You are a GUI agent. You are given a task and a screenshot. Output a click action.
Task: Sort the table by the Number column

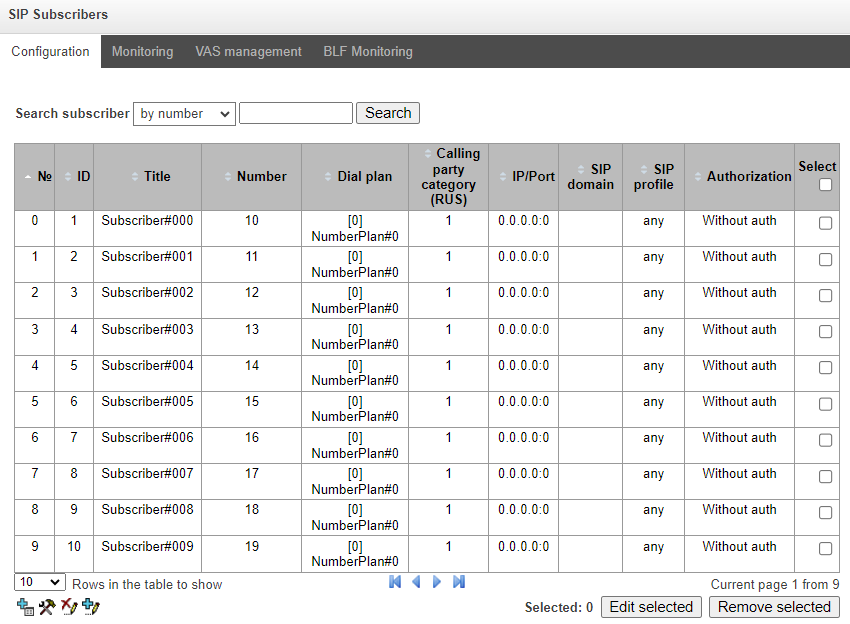[x=261, y=176]
